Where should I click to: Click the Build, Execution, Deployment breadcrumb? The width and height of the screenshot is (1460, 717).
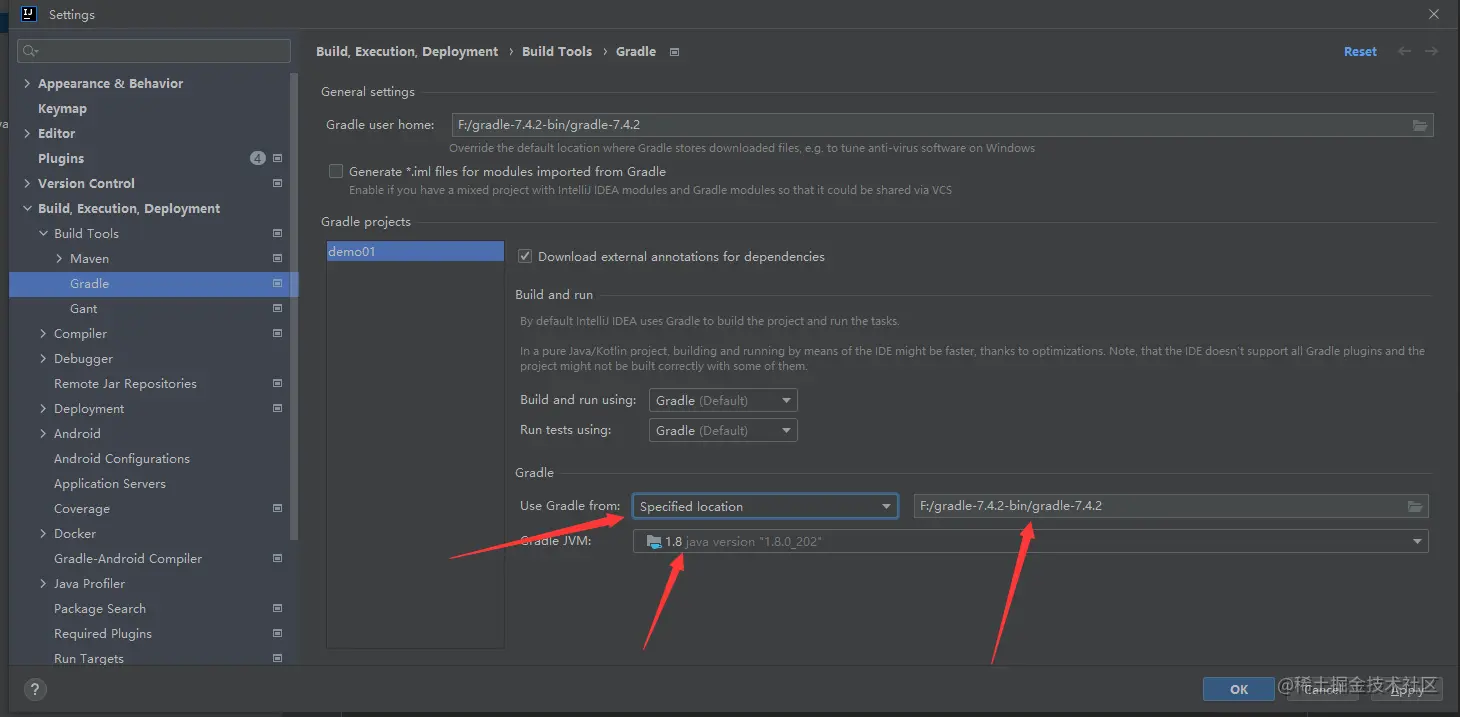[407, 52]
